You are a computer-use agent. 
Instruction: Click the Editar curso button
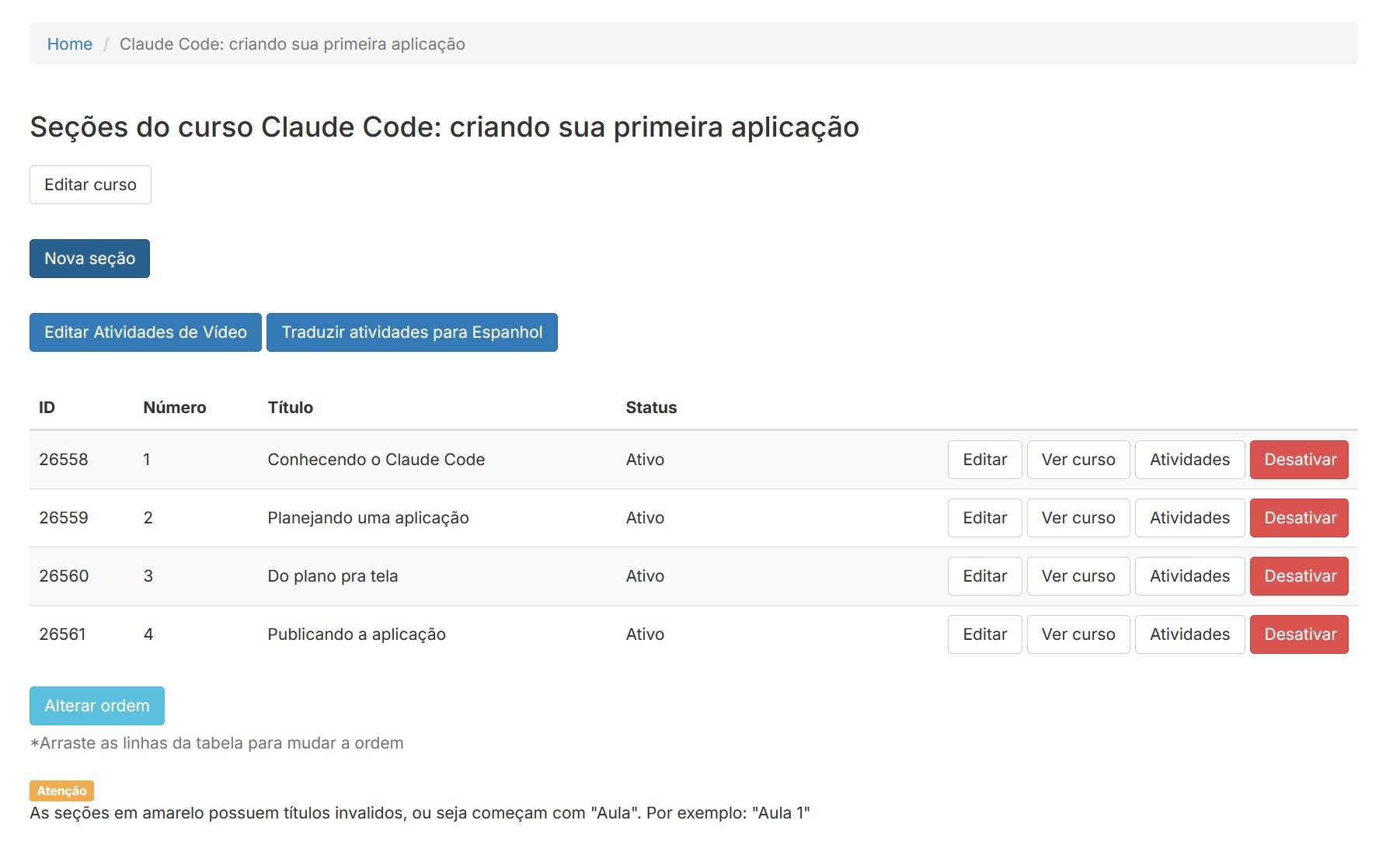click(90, 185)
